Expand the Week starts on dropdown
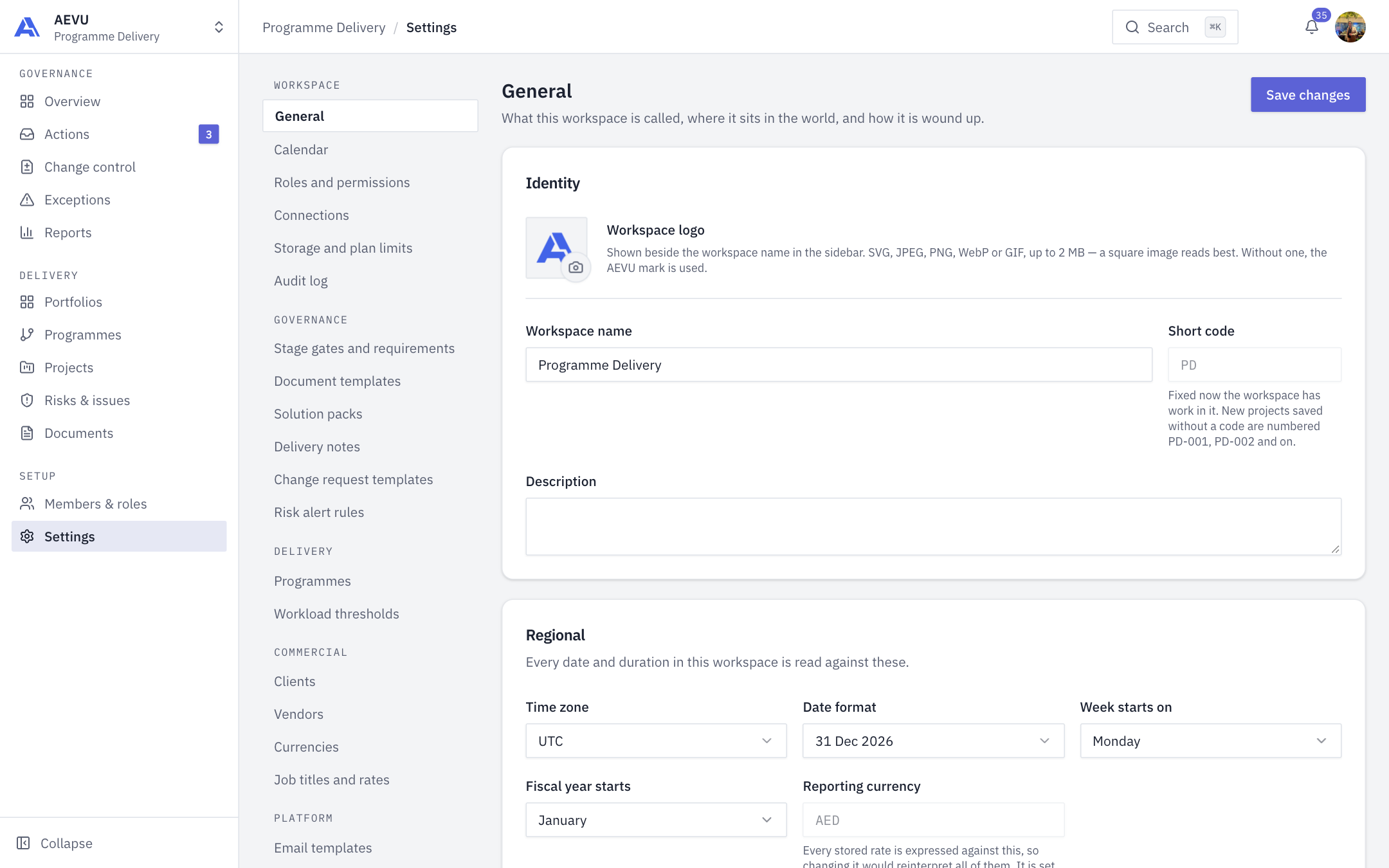This screenshot has height=868, width=1389. tap(1210, 741)
